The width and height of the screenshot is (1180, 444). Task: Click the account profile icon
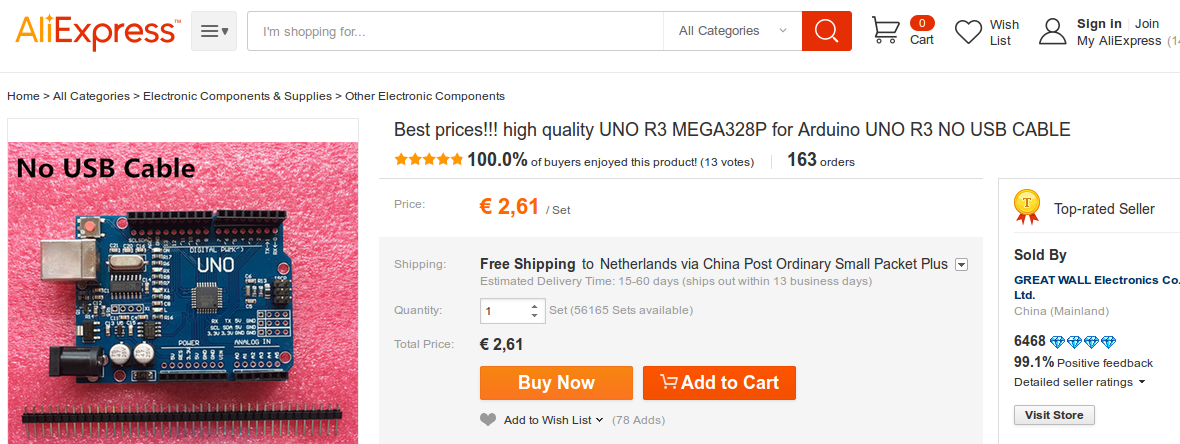click(1052, 31)
